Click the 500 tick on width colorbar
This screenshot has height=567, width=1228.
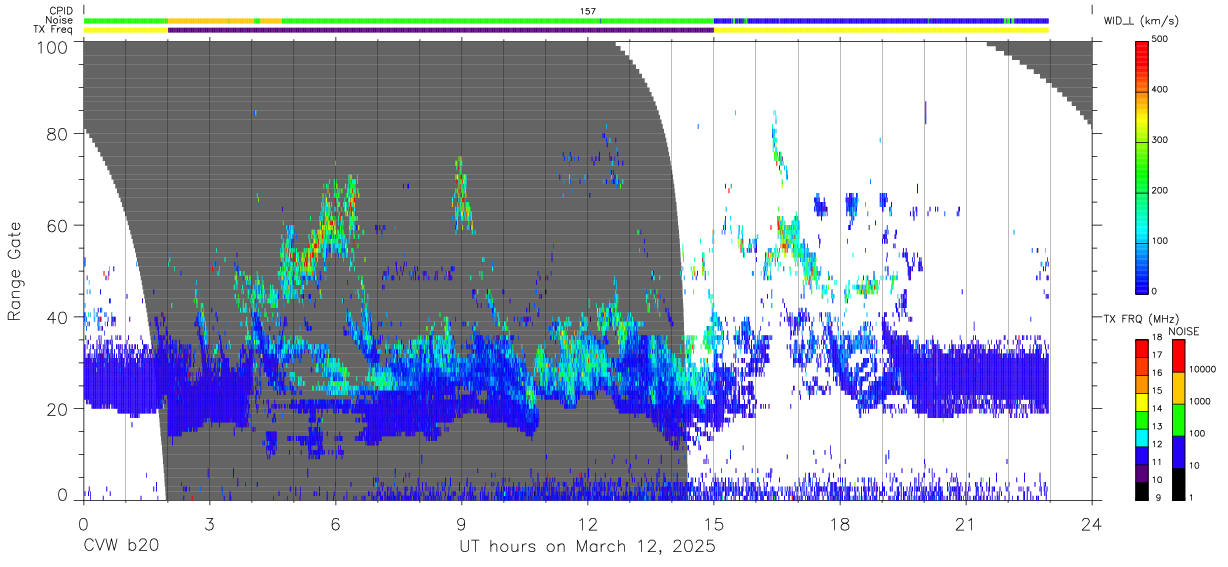tap(1161, 40)
